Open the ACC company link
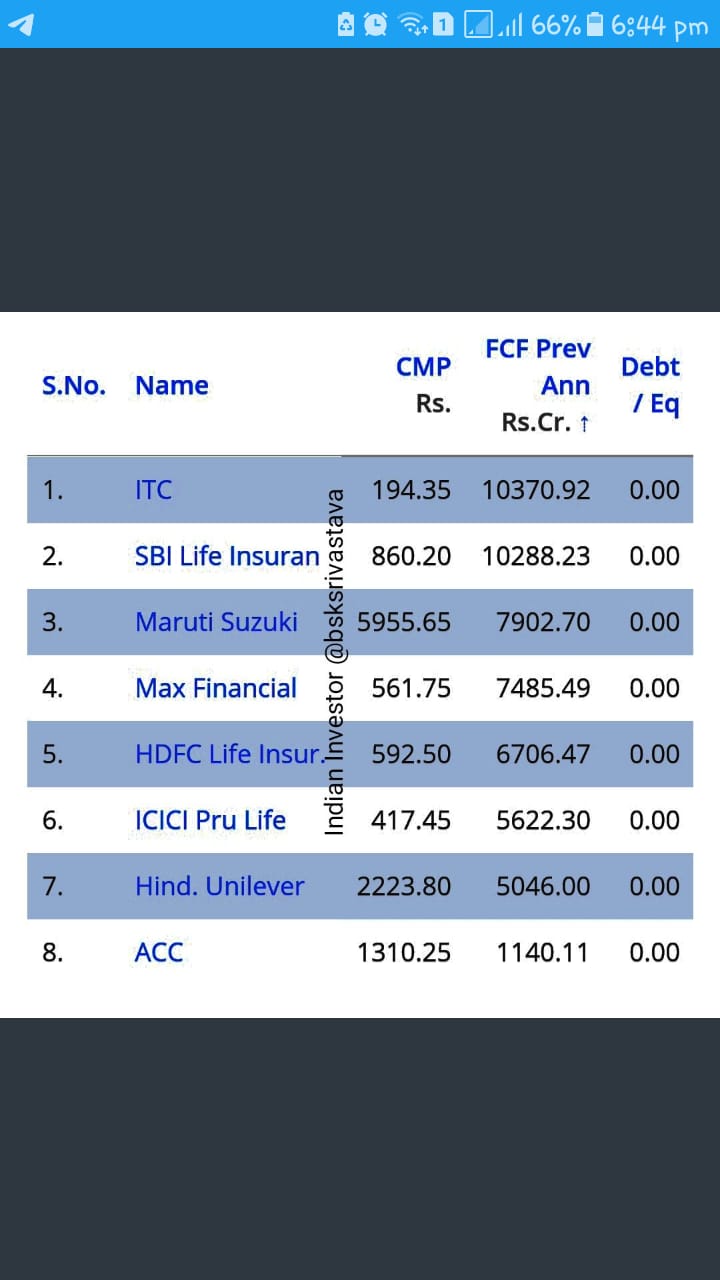 point(159,952)
